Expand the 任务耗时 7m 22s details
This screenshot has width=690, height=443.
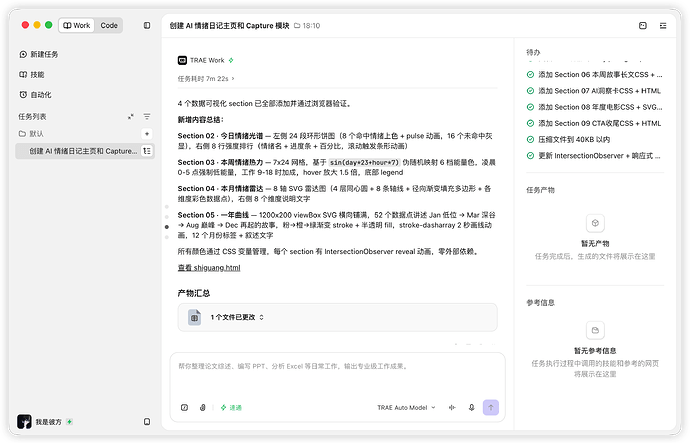206,79
